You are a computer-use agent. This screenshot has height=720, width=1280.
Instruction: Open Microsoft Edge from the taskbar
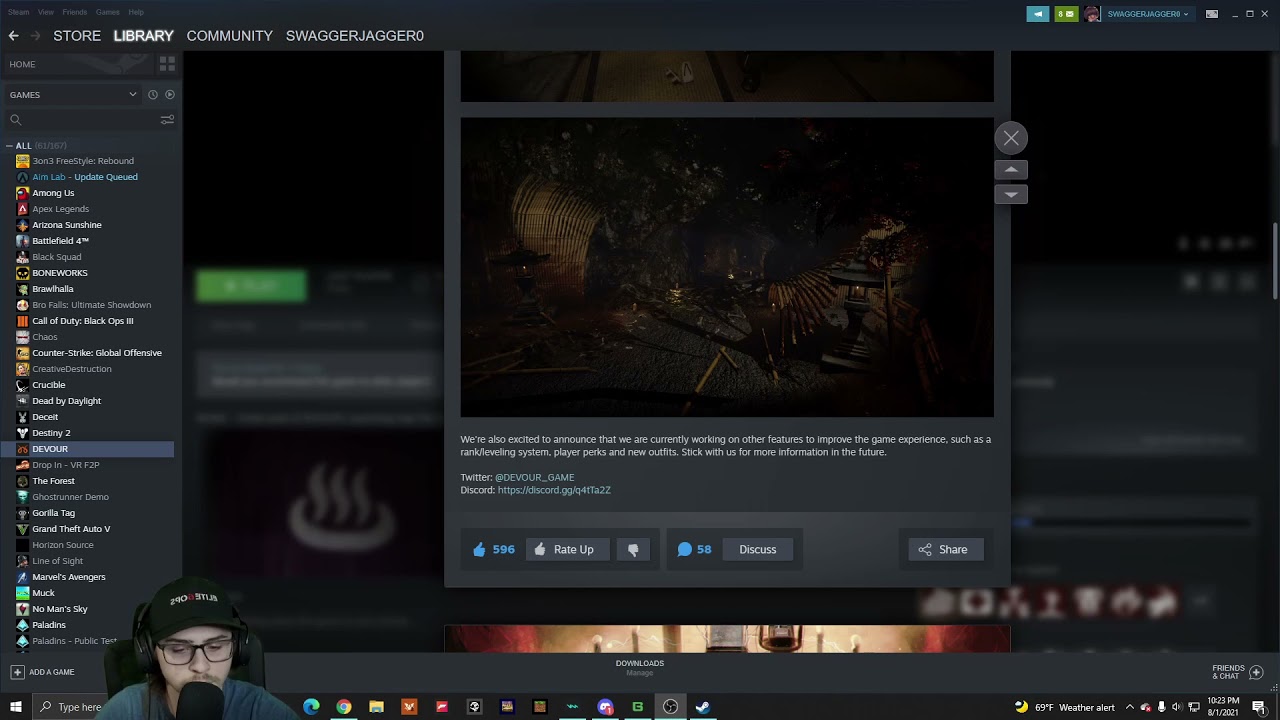311,707
